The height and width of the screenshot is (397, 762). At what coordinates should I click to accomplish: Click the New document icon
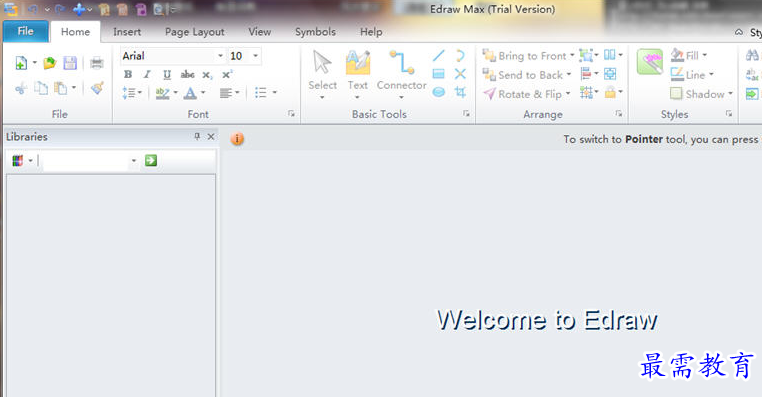[21, 63]
